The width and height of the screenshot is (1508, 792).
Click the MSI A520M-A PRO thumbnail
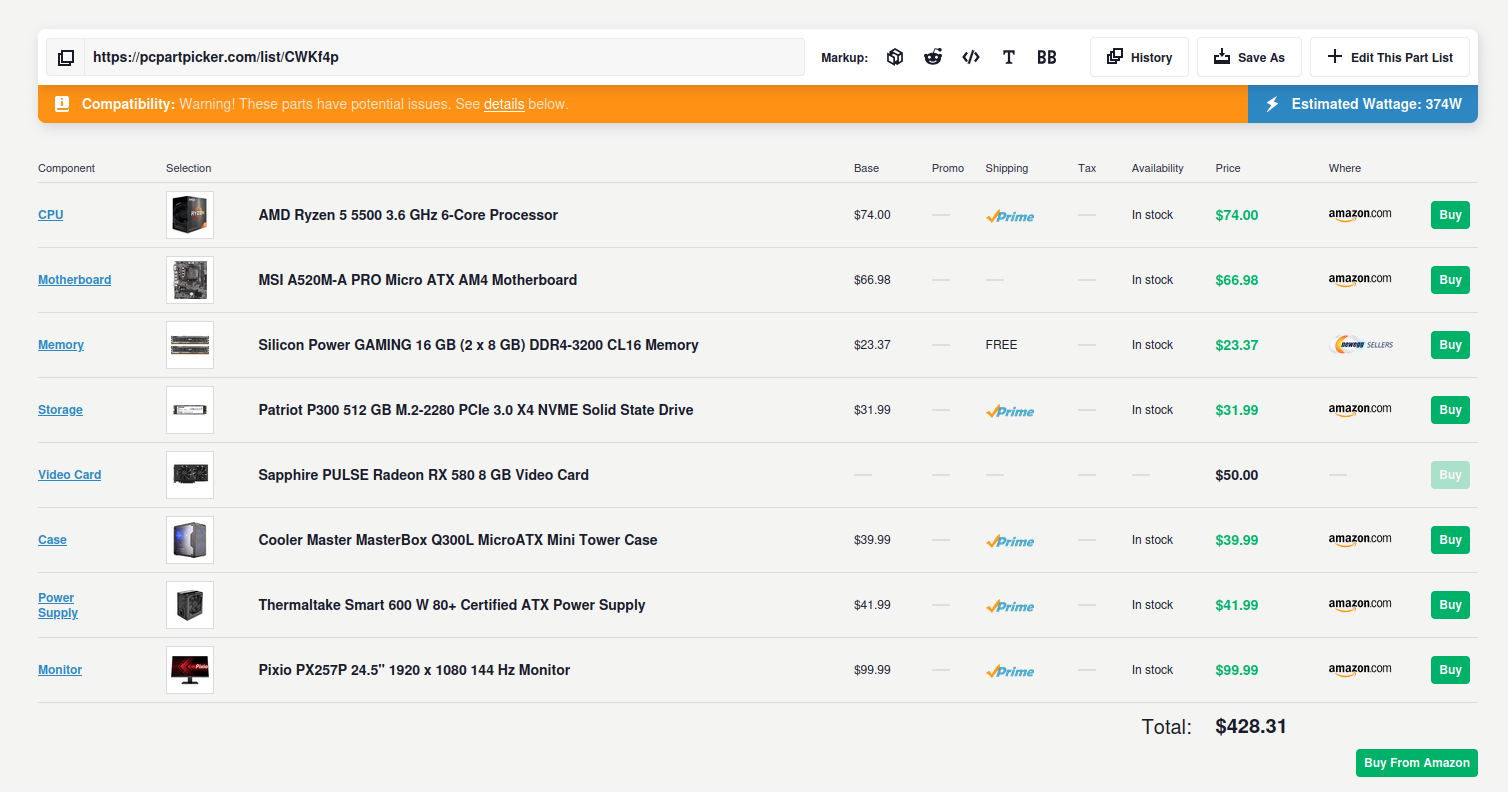[190, 280]
